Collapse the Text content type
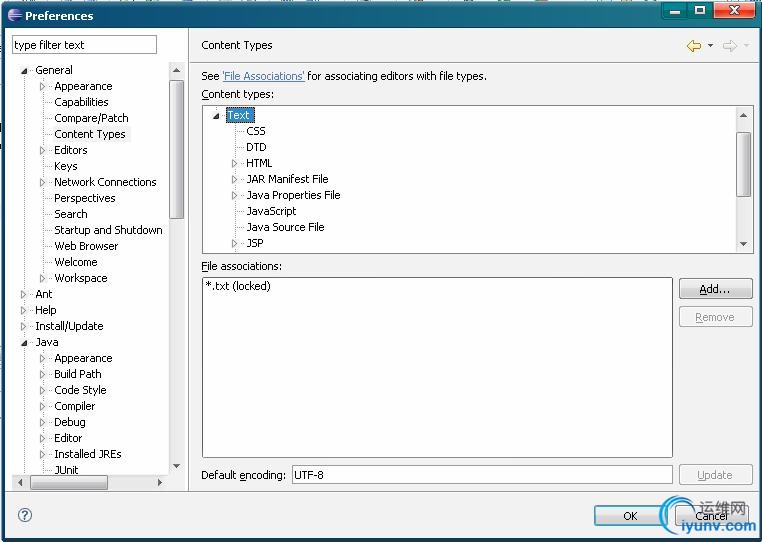This screenshot has height=542, width=762. pyautogui.click(x=216, y=116)
